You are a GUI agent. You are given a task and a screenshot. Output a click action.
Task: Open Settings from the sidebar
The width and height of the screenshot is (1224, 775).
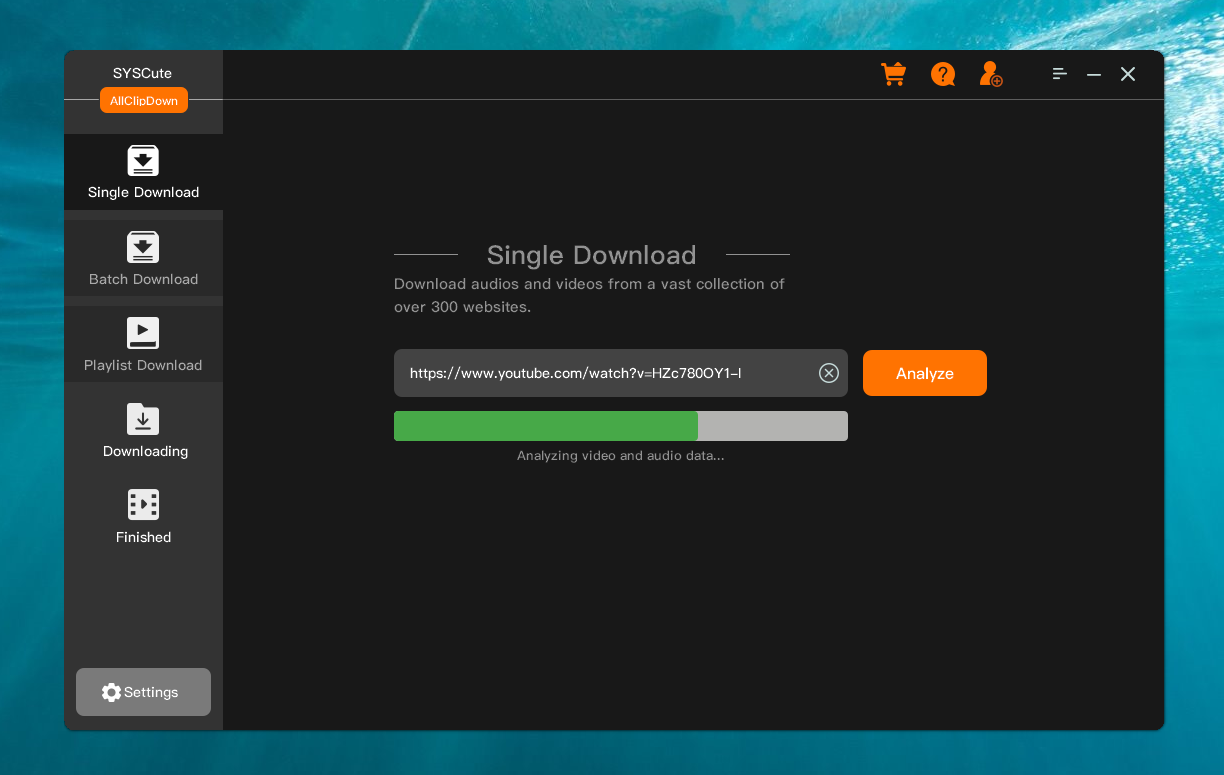pyautogui.click(x=143, y=692)
